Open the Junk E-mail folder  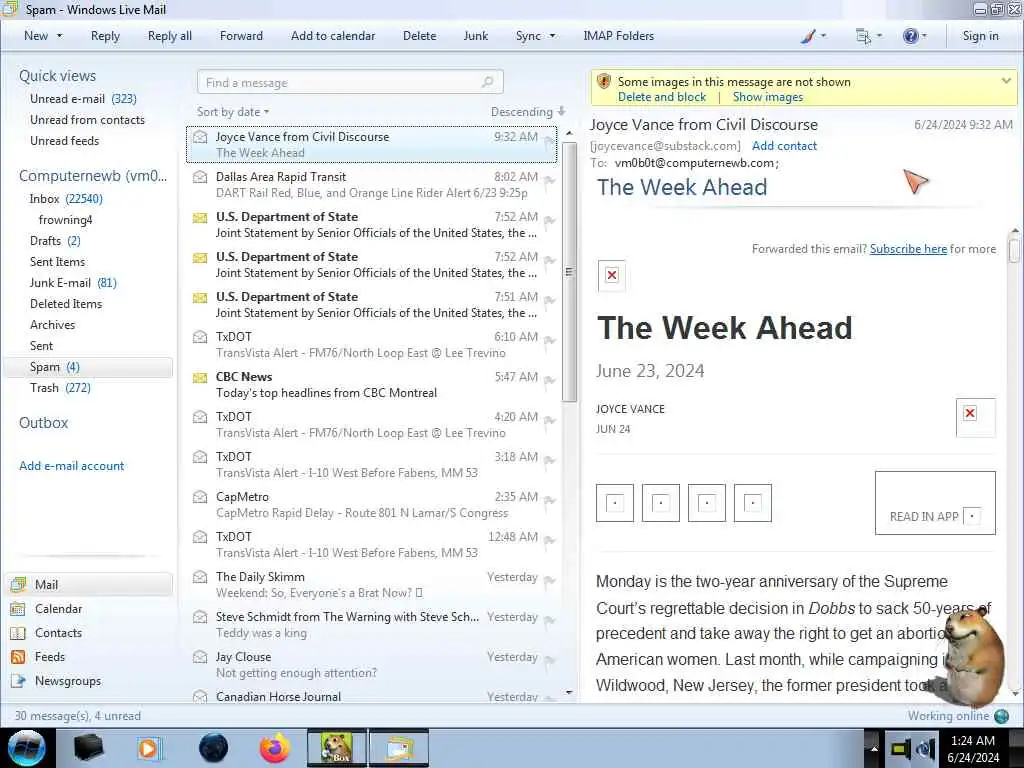73,283
